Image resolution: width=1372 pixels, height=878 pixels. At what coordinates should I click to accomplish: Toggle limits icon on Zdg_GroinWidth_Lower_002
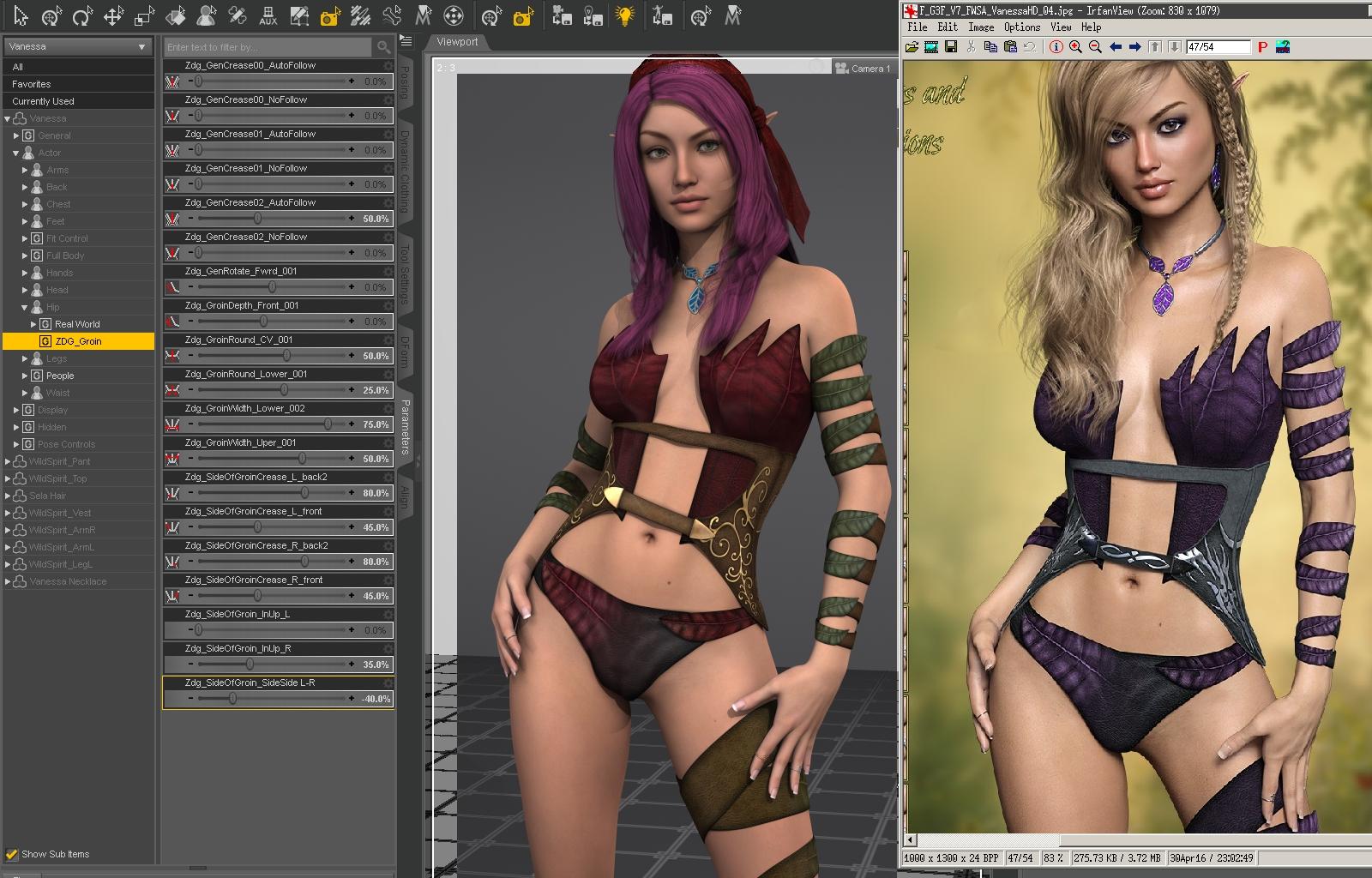point(172,424)
